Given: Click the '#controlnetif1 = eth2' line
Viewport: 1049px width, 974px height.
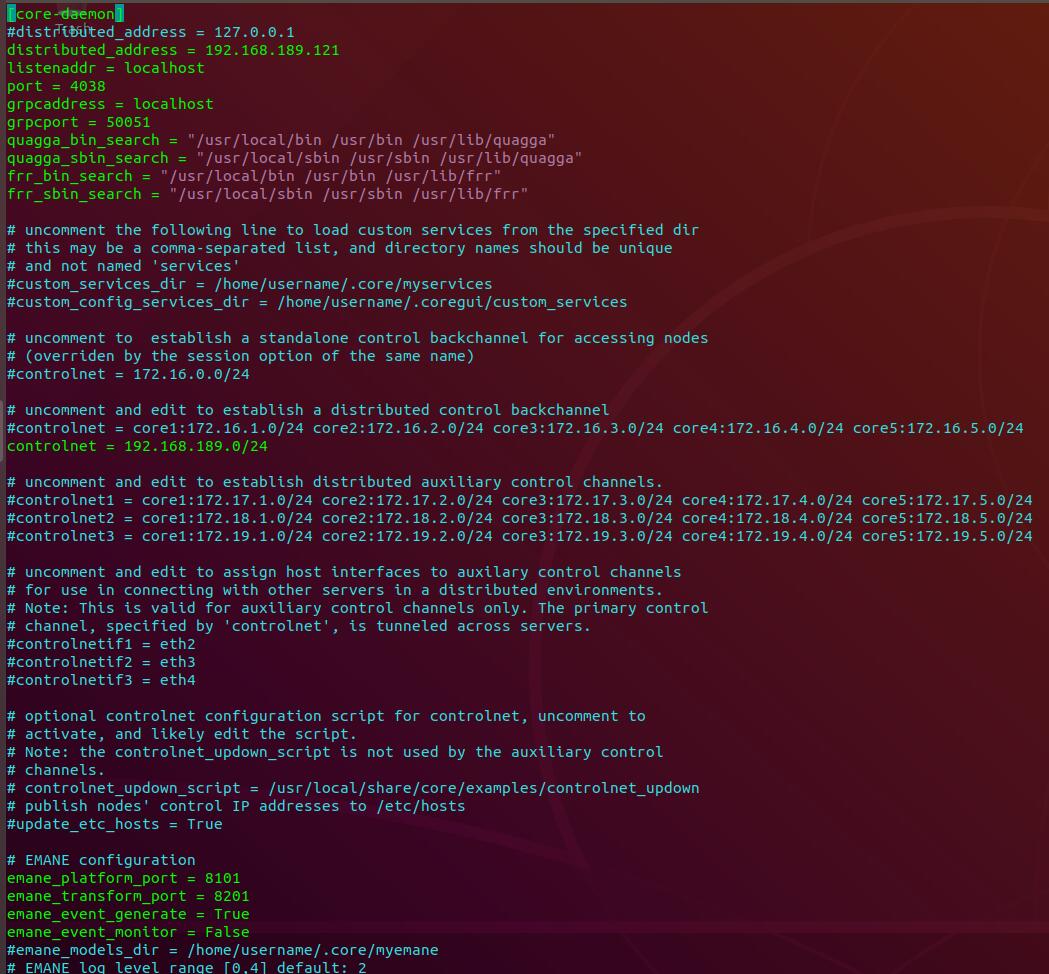Looking at the screenshot, I should point(101,645).
